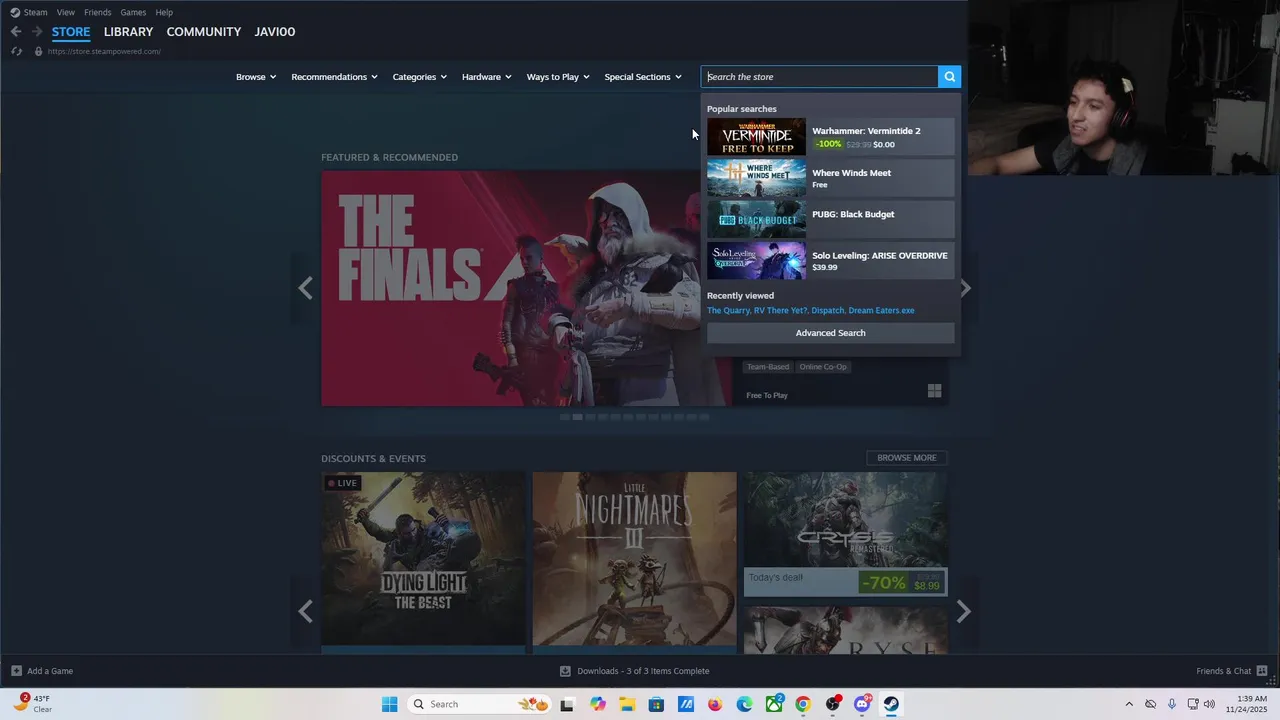
Task: Click the BROWSE MORE button
Action: point(907,458)
